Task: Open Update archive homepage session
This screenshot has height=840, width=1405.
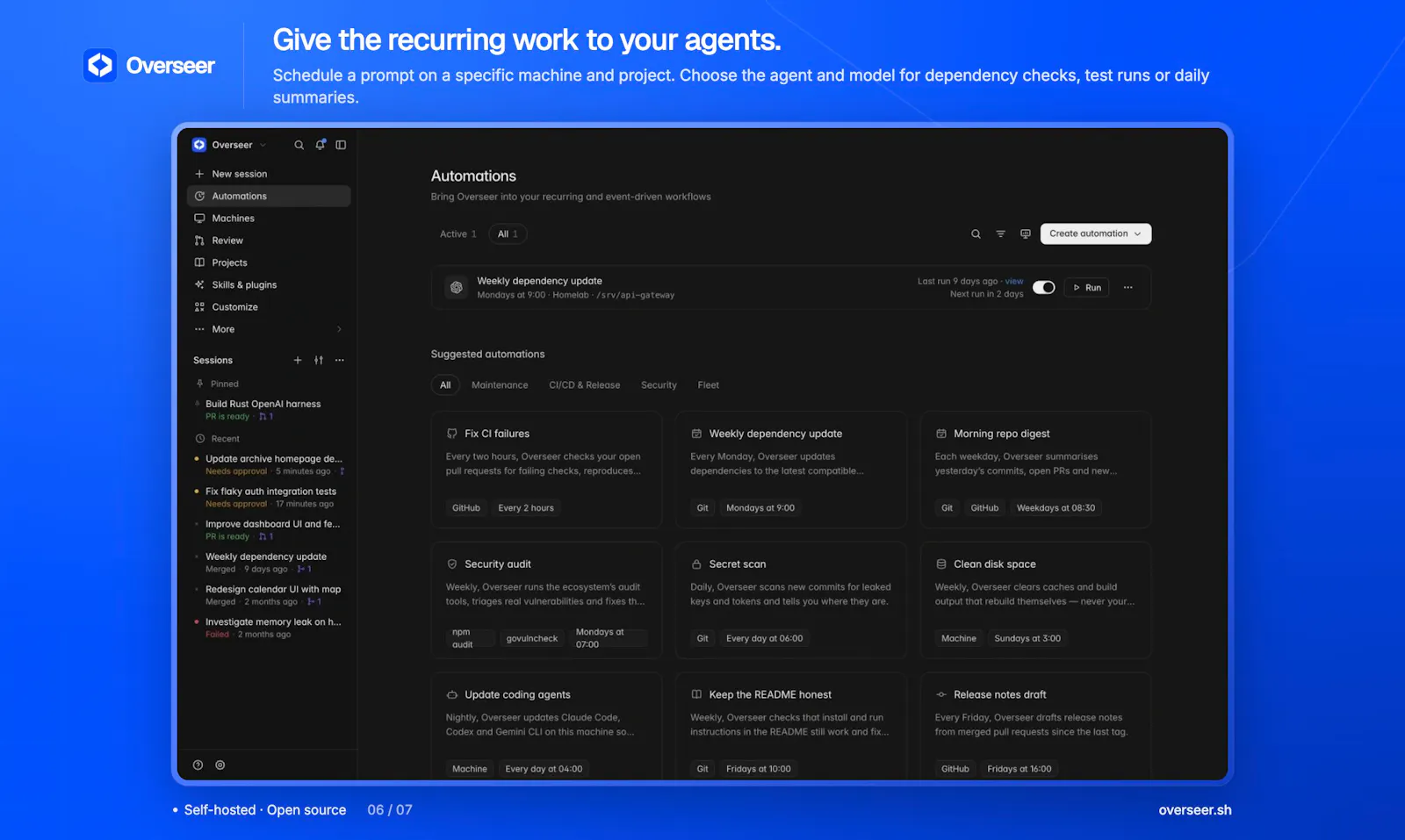Action: (x=269, y=464)
